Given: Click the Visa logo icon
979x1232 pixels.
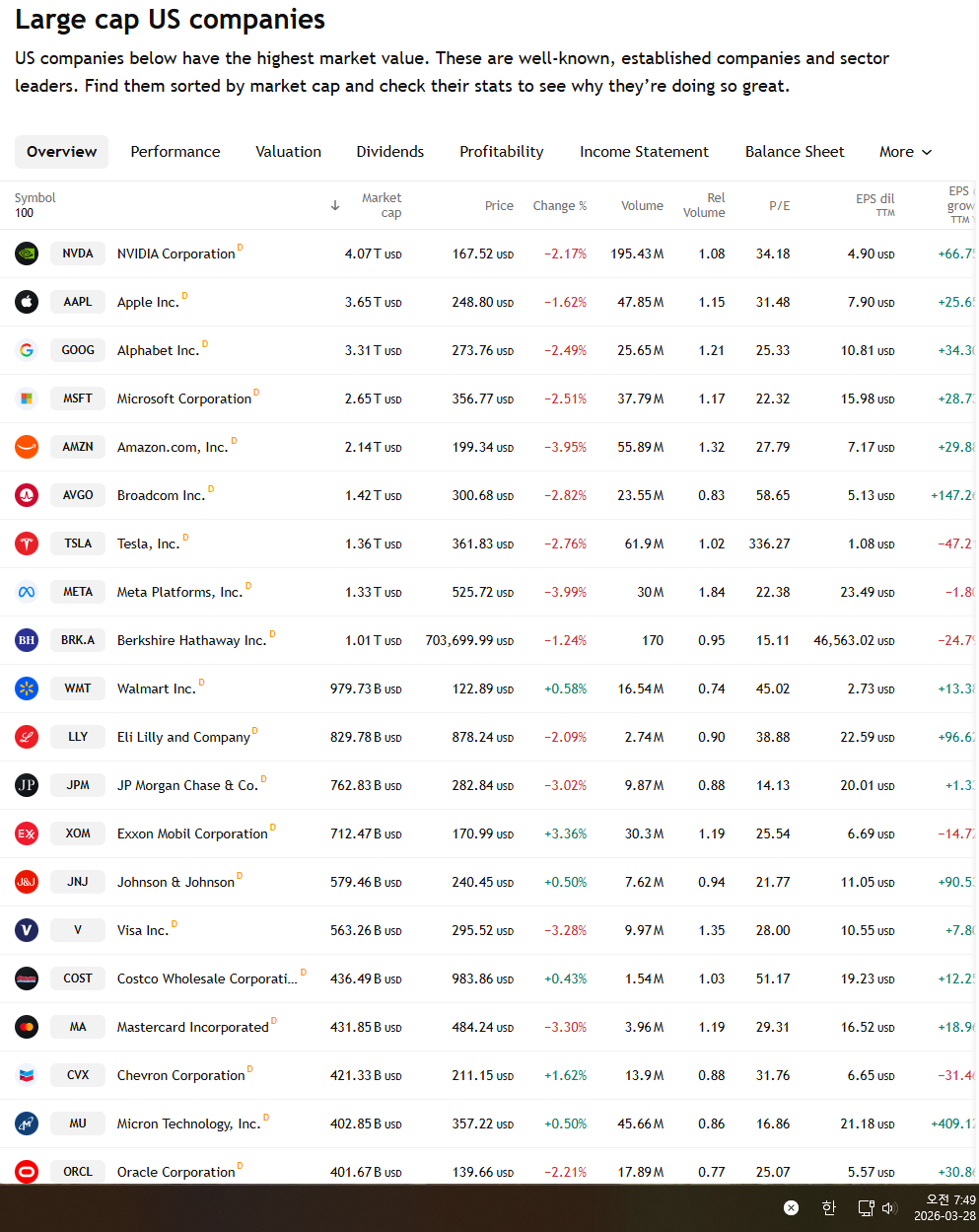Looking at the screenshot, I should (27, 930).
